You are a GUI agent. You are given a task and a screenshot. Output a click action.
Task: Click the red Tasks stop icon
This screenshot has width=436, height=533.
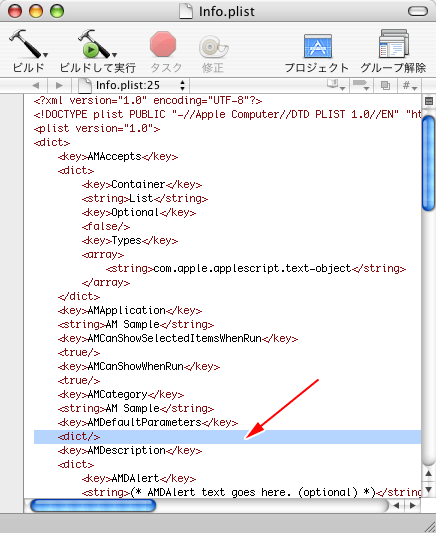coord(163,44)
